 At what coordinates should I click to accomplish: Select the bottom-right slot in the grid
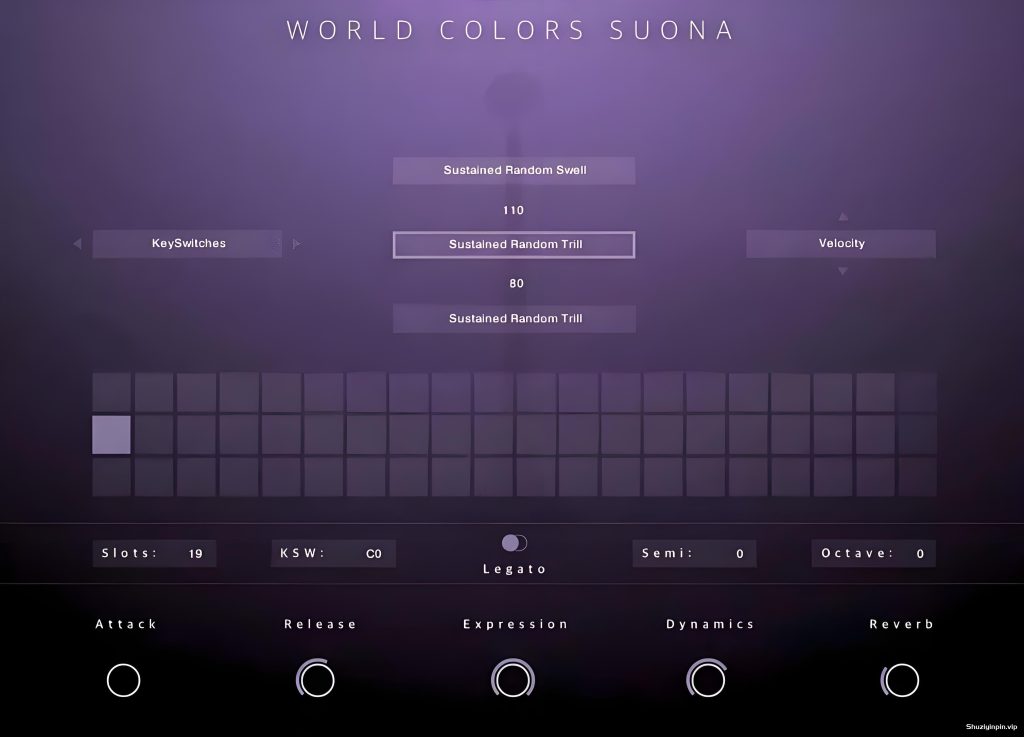click(918, 477)
